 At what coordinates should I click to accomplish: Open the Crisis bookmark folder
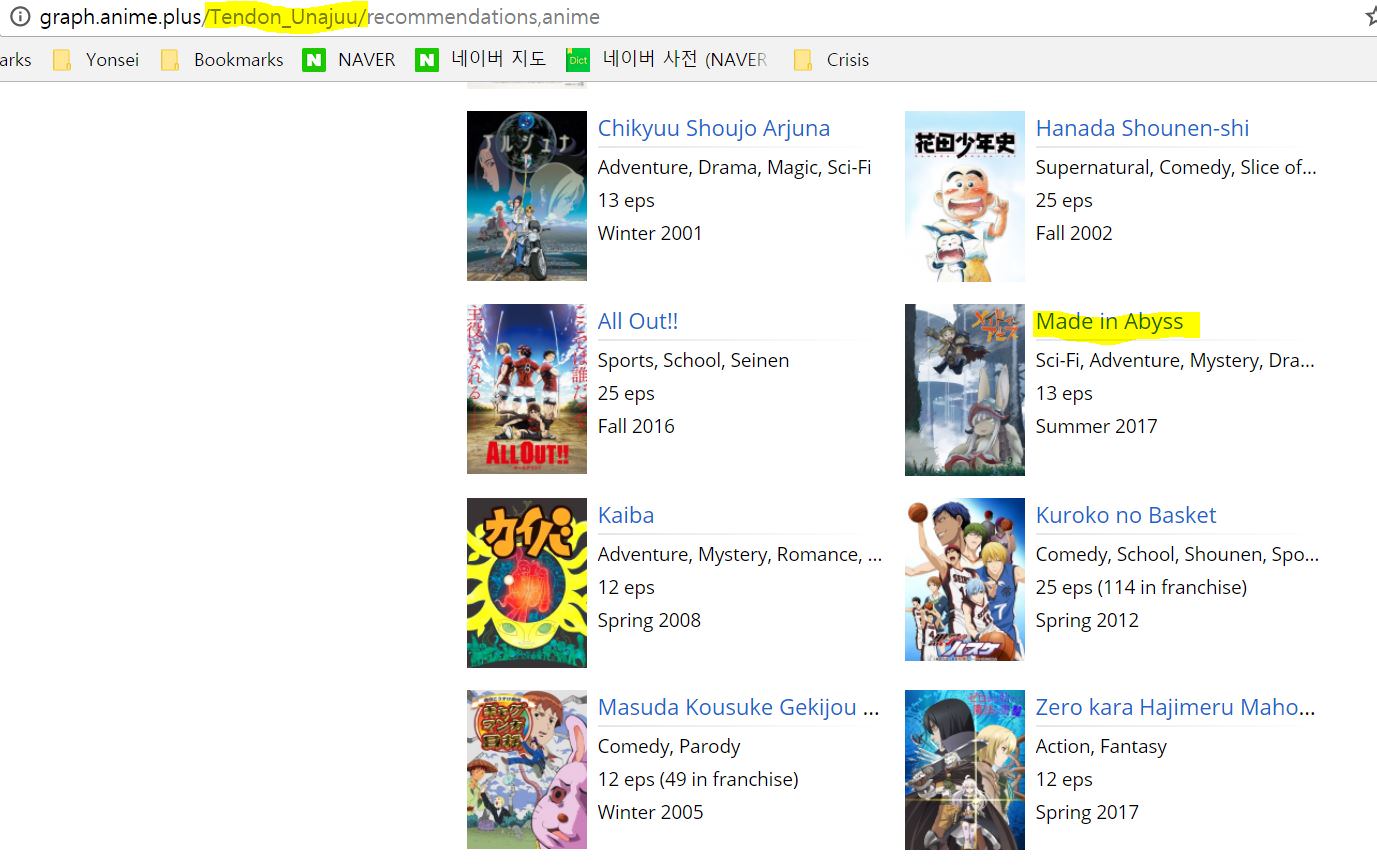coord(831,60)
